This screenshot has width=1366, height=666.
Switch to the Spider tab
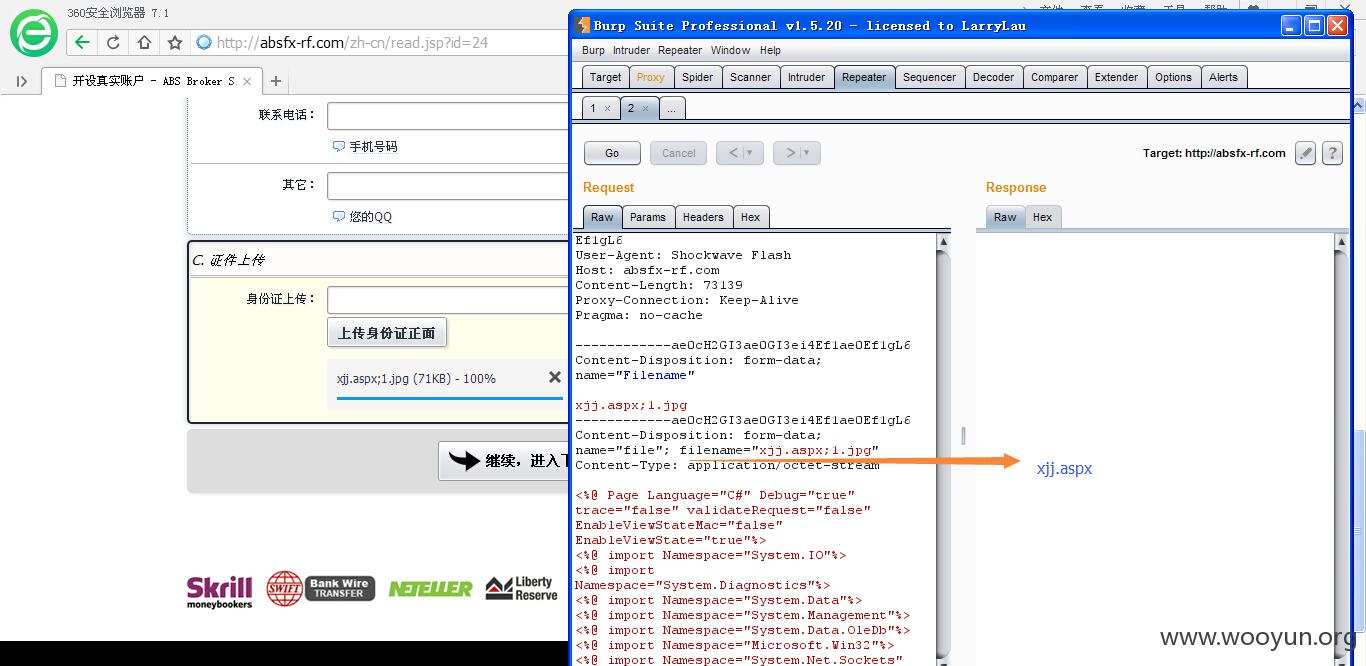[x=697, y=77]
